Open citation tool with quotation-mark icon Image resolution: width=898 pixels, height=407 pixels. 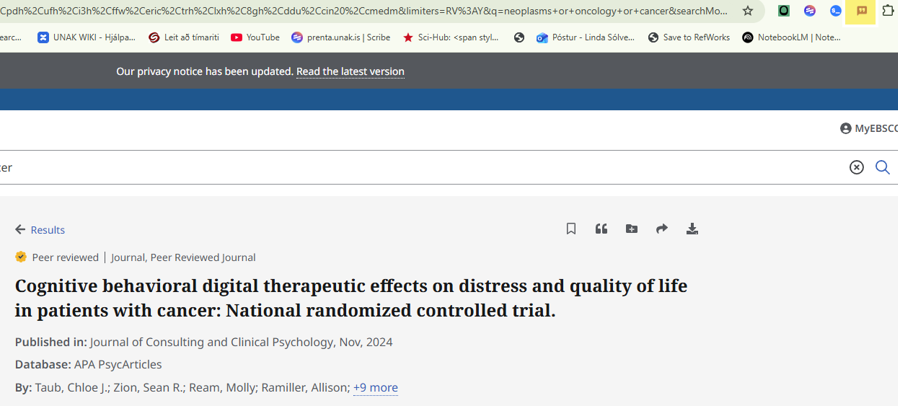601,229
